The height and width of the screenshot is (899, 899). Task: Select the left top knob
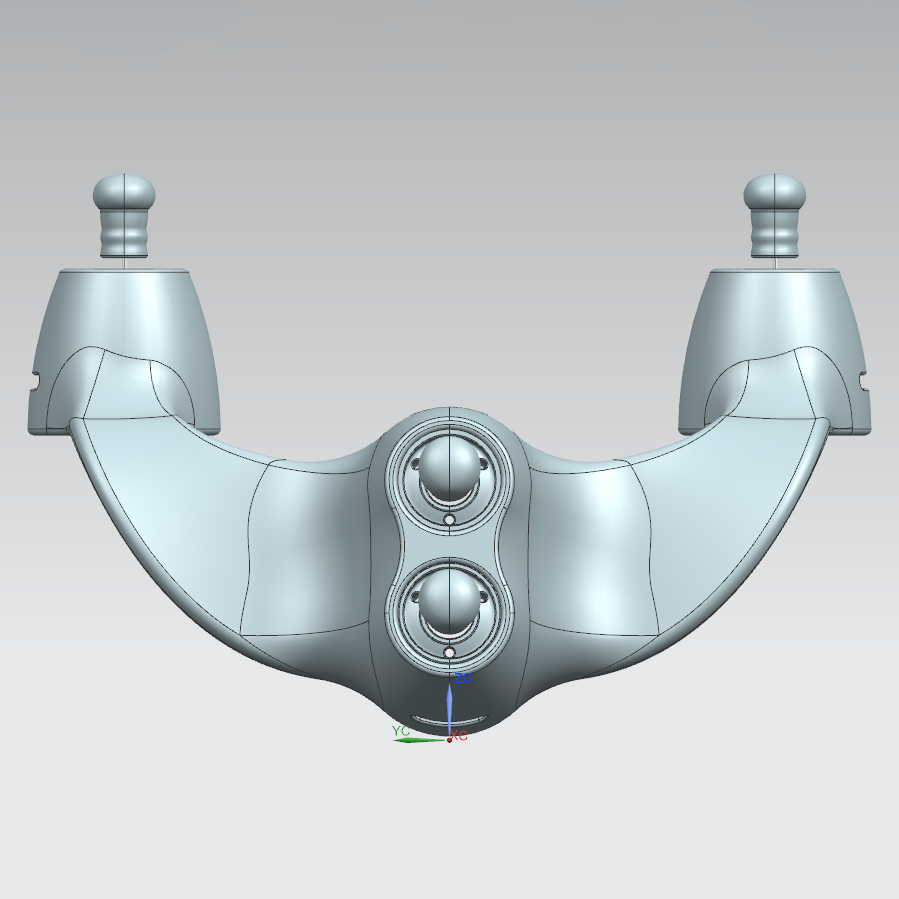click(x=124, y=215)
